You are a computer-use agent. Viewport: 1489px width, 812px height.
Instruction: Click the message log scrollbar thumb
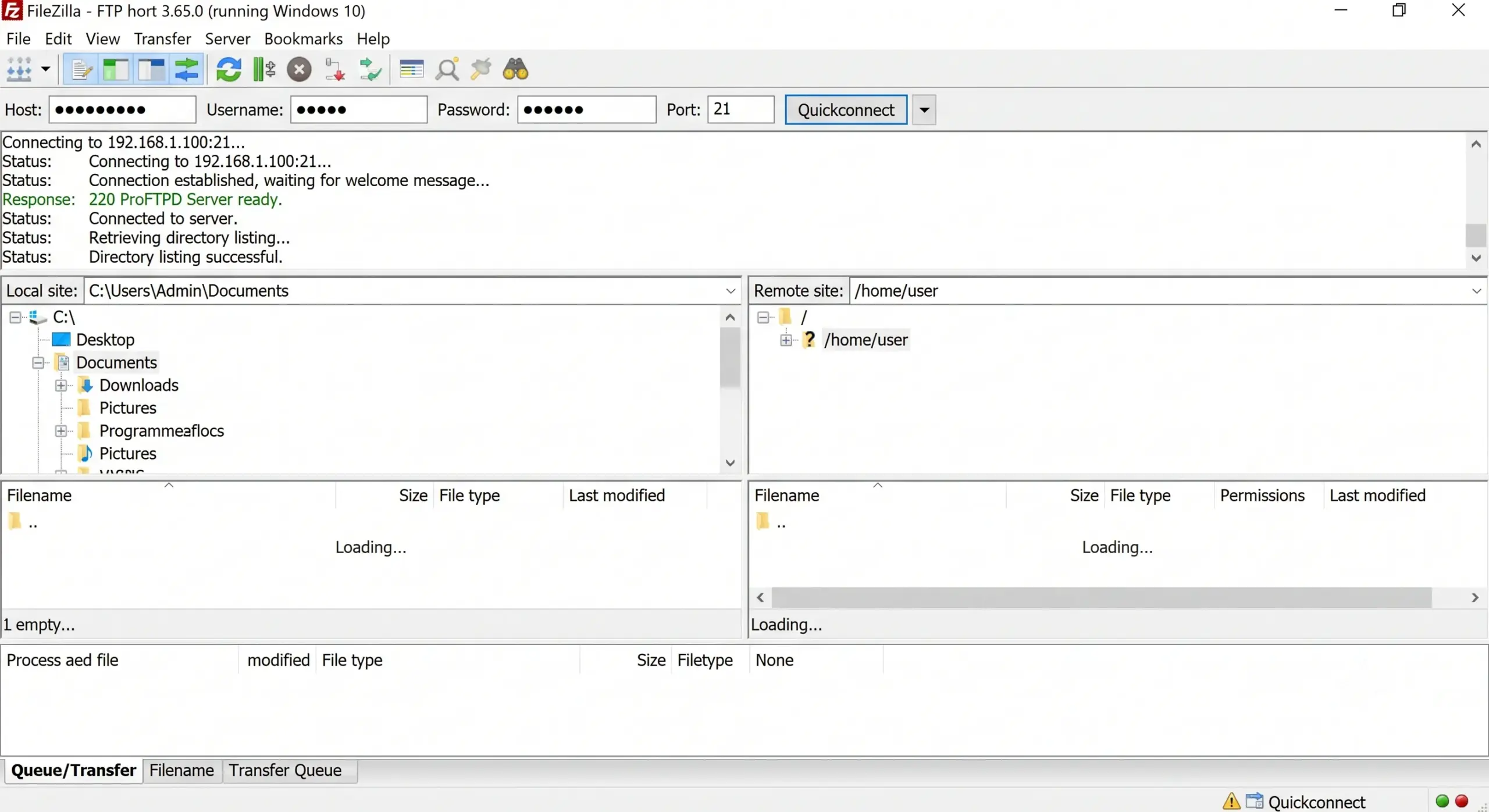click(x=1476, y=236)
